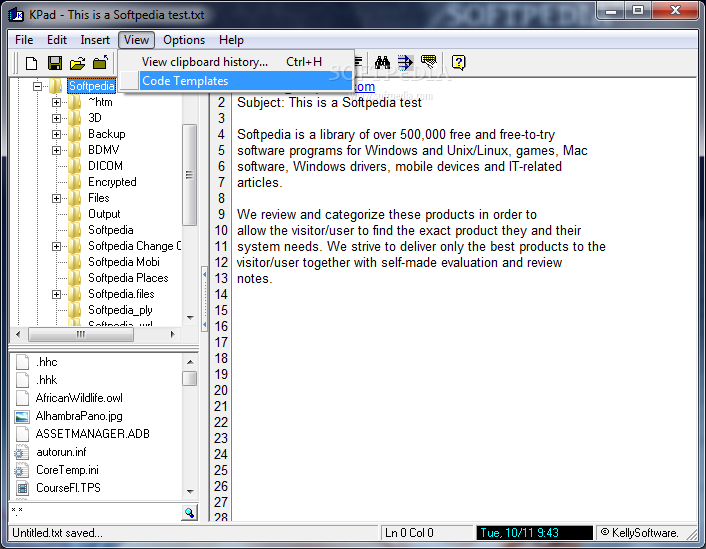Click the AlhambraPano.jpg image icon

click(22, 416)
